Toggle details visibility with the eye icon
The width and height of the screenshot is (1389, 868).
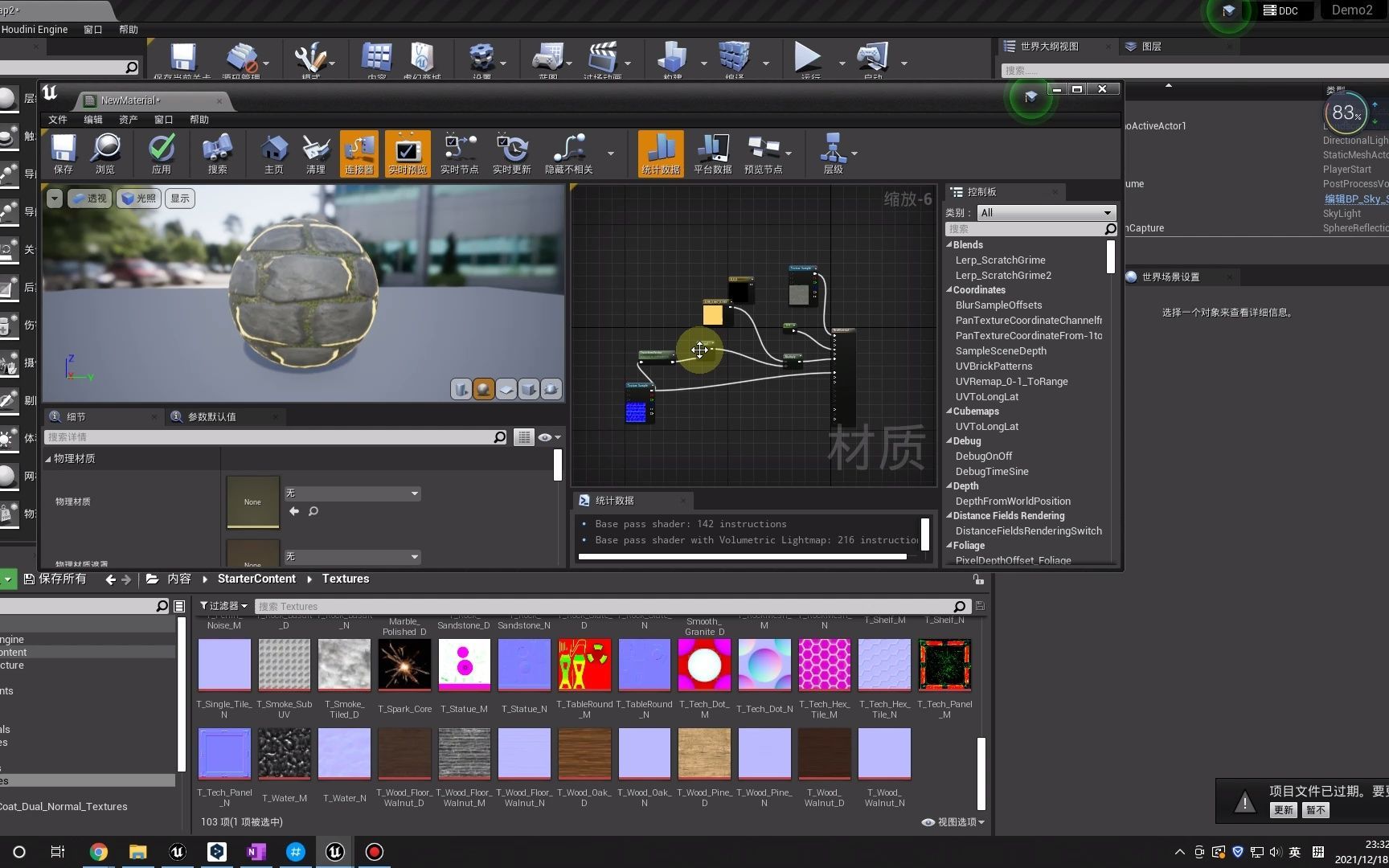click(545, 436)
